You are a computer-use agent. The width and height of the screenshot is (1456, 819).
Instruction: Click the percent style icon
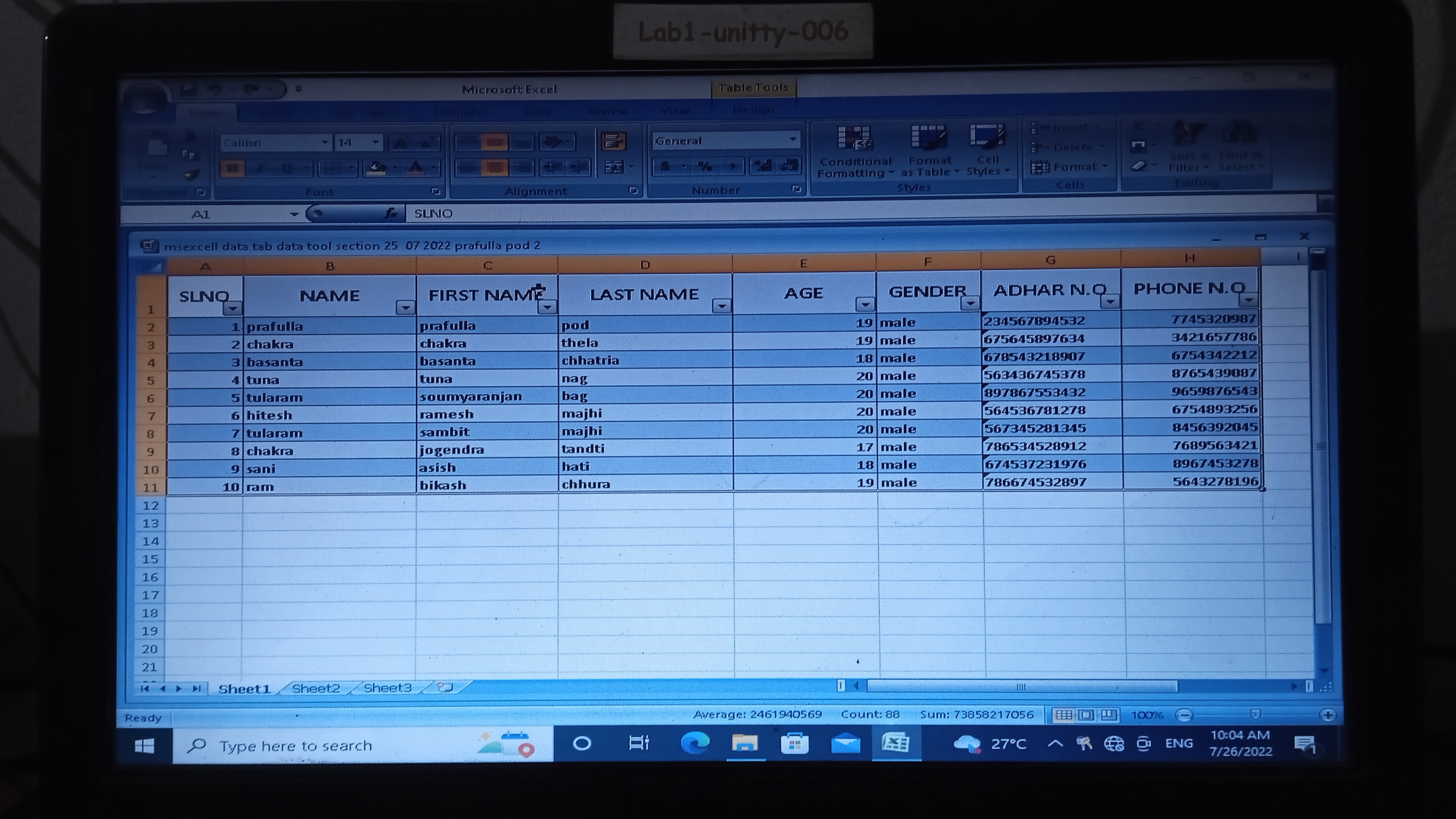pyautogui.click(x=704, y=166)
